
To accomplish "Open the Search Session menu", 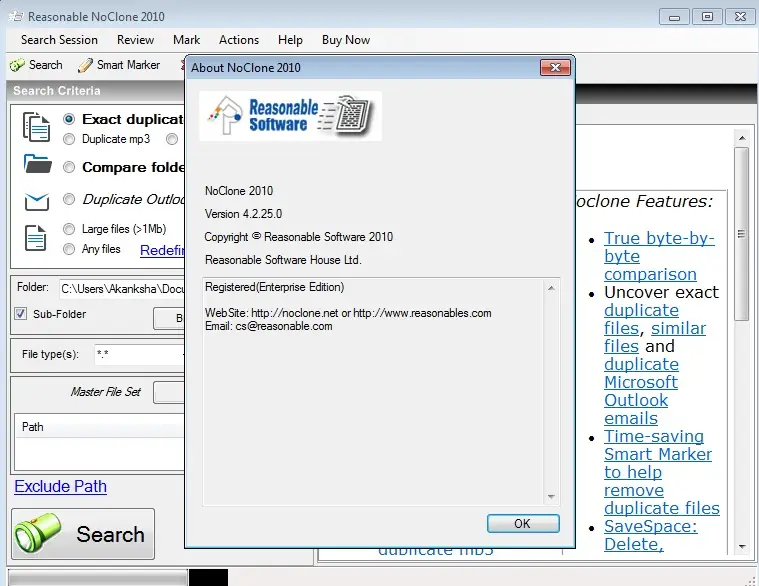I will [59, 40].
